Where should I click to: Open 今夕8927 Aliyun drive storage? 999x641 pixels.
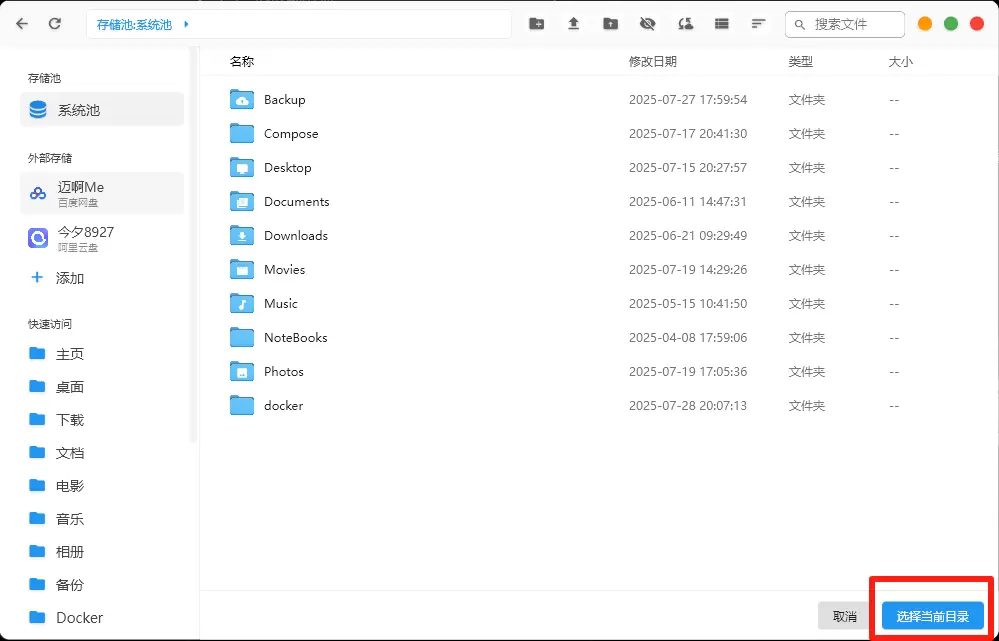click(x=102, y=238)
